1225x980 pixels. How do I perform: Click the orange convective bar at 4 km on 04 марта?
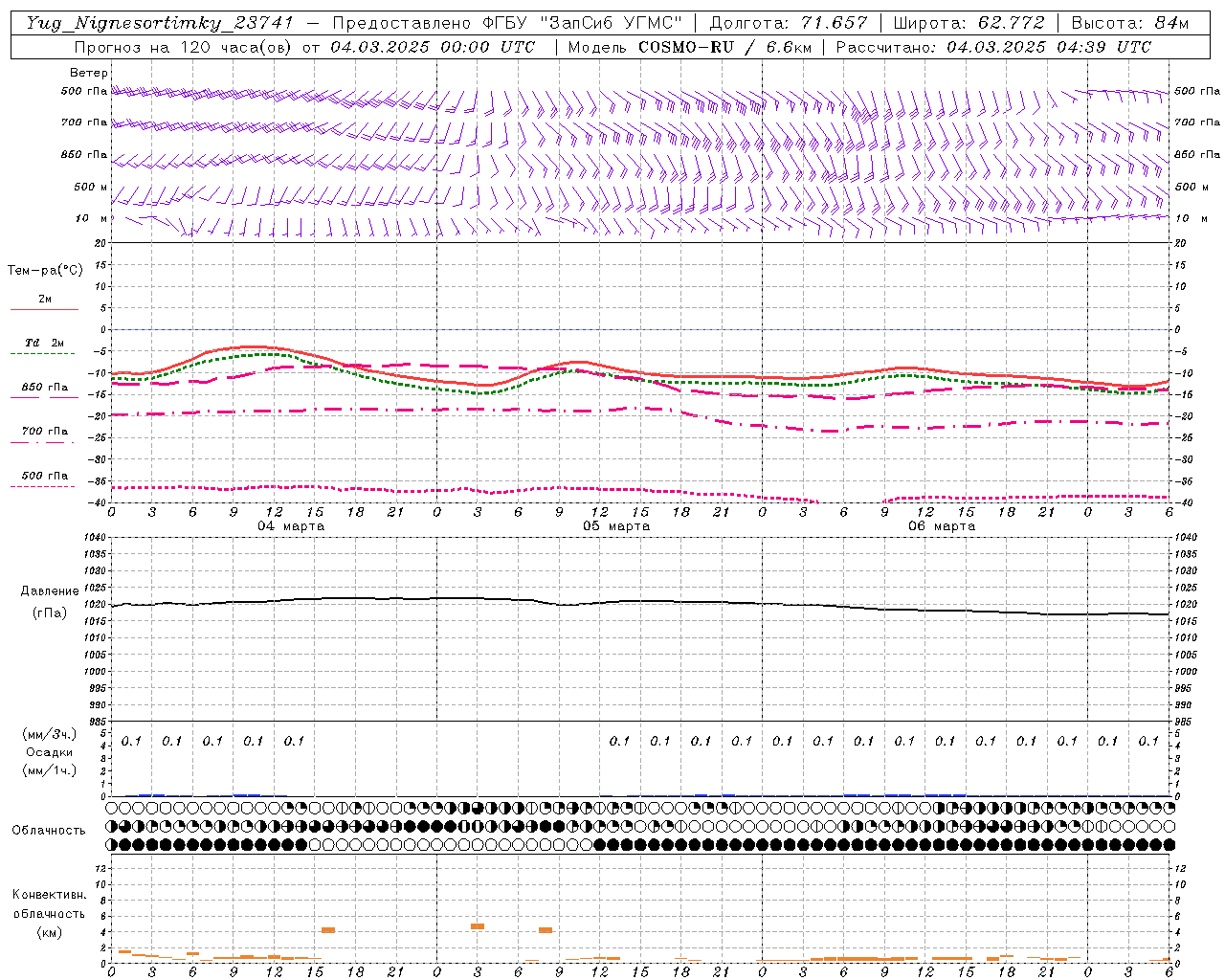tap(328, 930)
